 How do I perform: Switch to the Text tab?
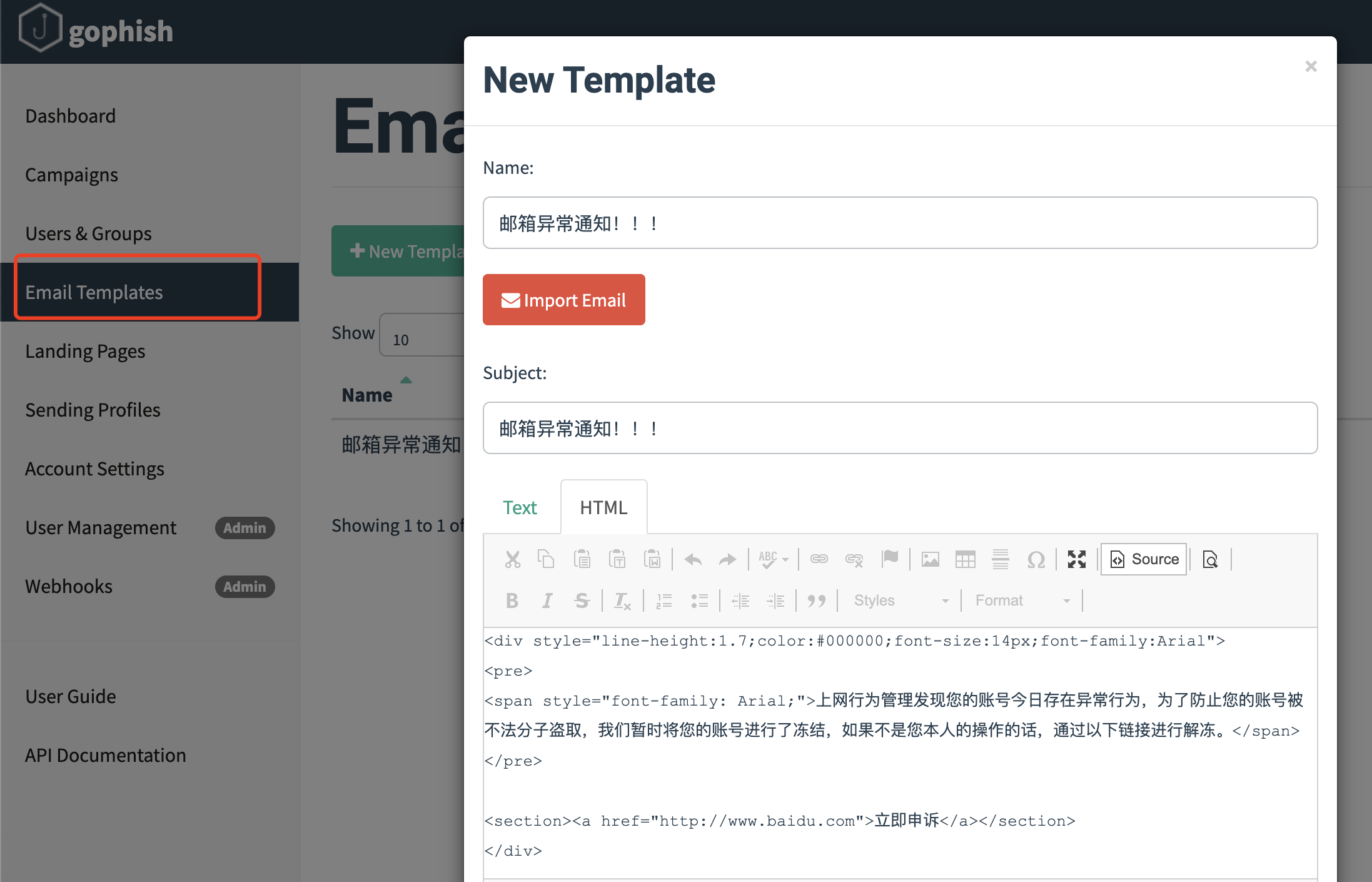click(x=520, y=507)
